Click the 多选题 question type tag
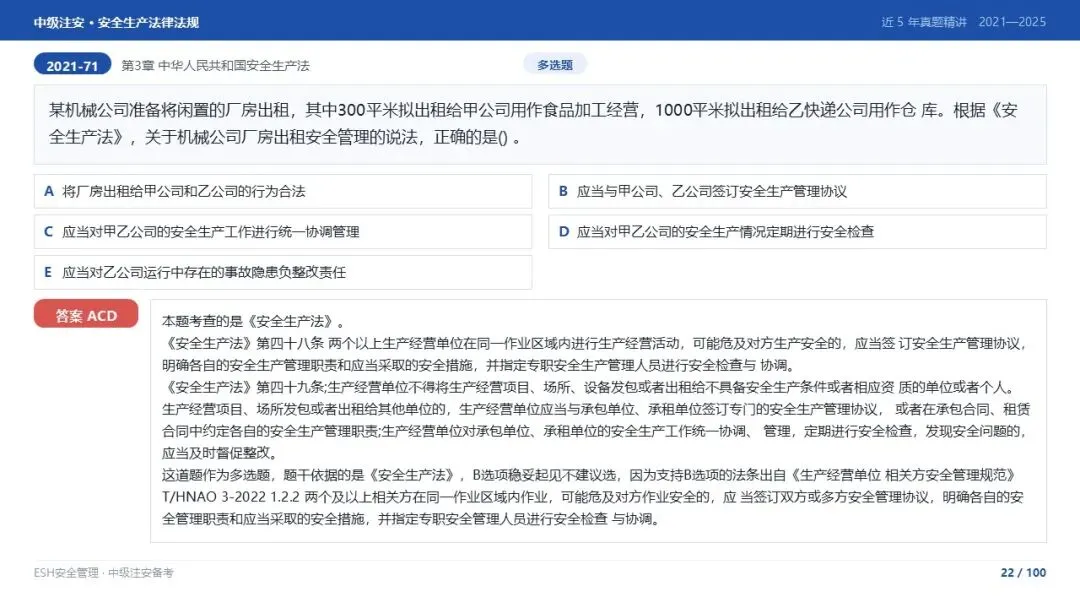Image resolution: width=1080 pixels, height=608 pixels. pos(554,65)
